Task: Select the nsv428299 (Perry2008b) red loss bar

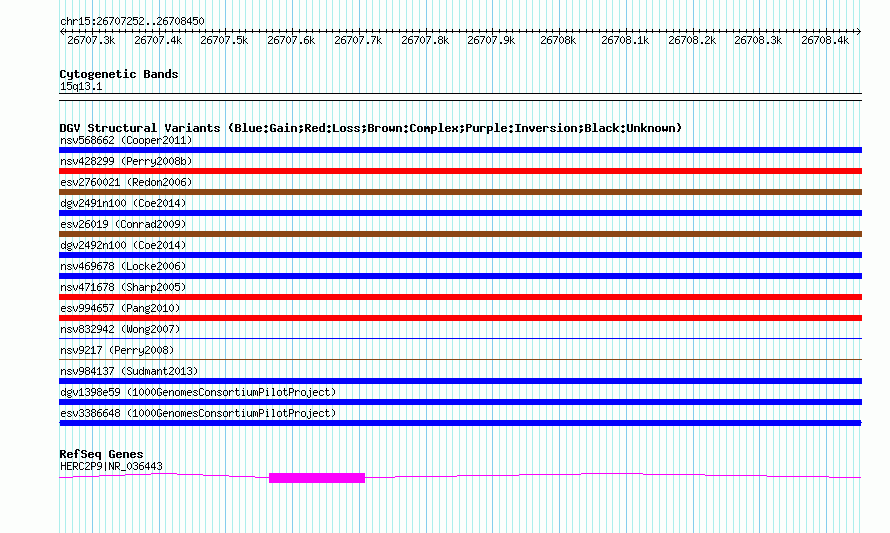Action: pyautogui.click(x=460, y=171)
